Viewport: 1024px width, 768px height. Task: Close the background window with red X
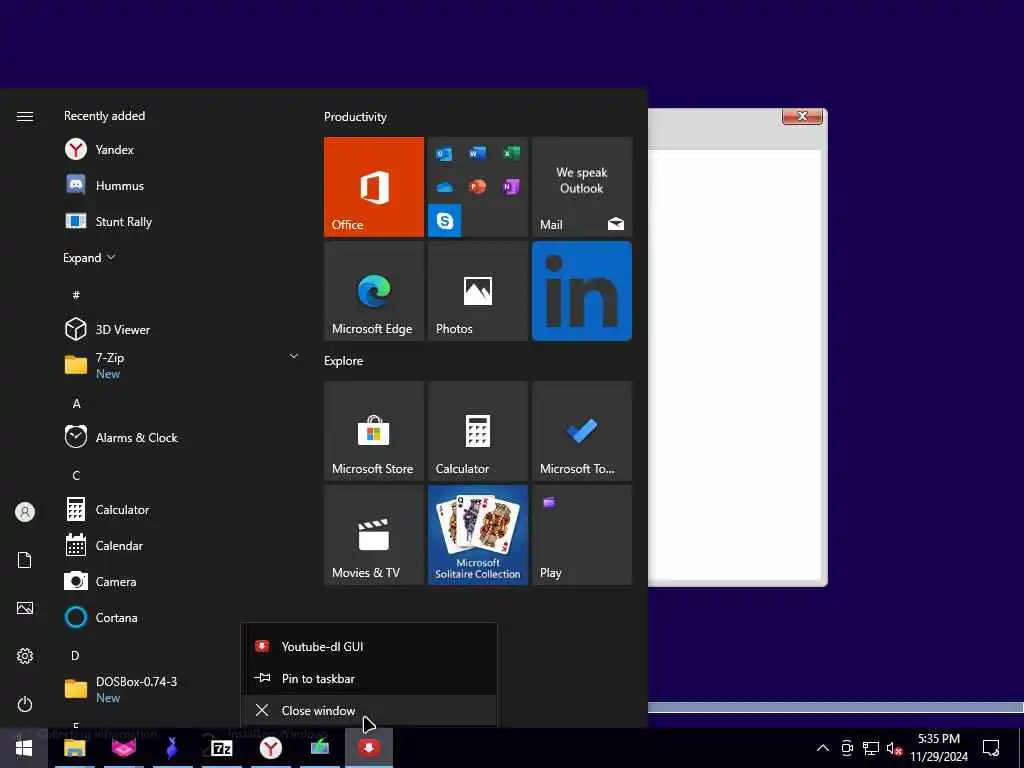coord(803,116)
